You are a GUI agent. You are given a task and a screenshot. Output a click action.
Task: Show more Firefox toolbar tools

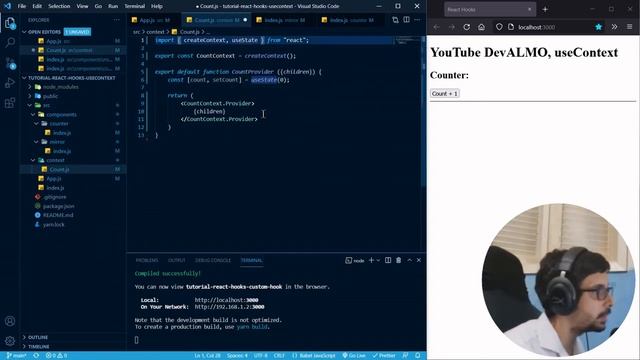614,27
